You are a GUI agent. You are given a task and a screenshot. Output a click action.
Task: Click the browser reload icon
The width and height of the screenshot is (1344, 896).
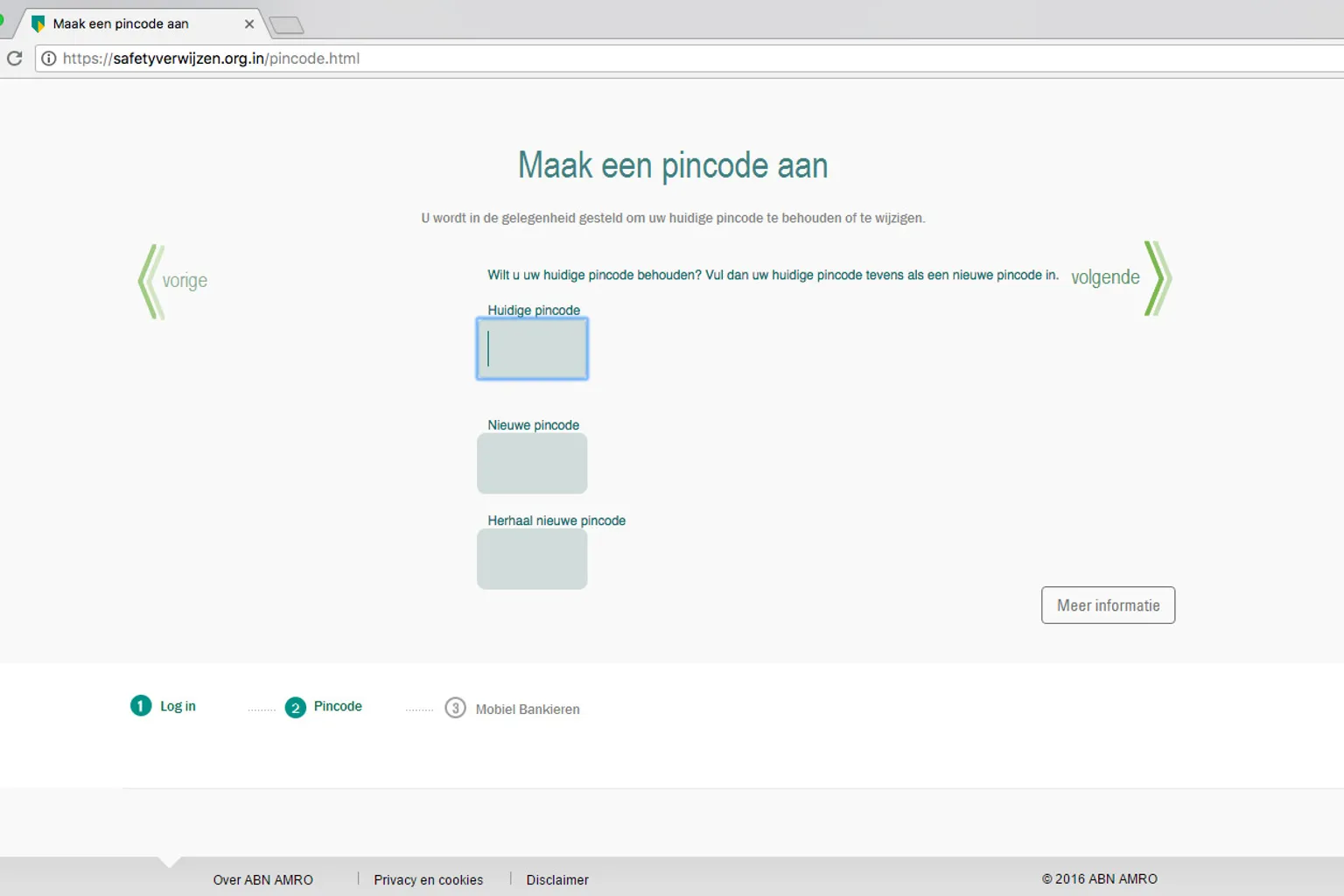pyautogui.click(x=15, y=59)
